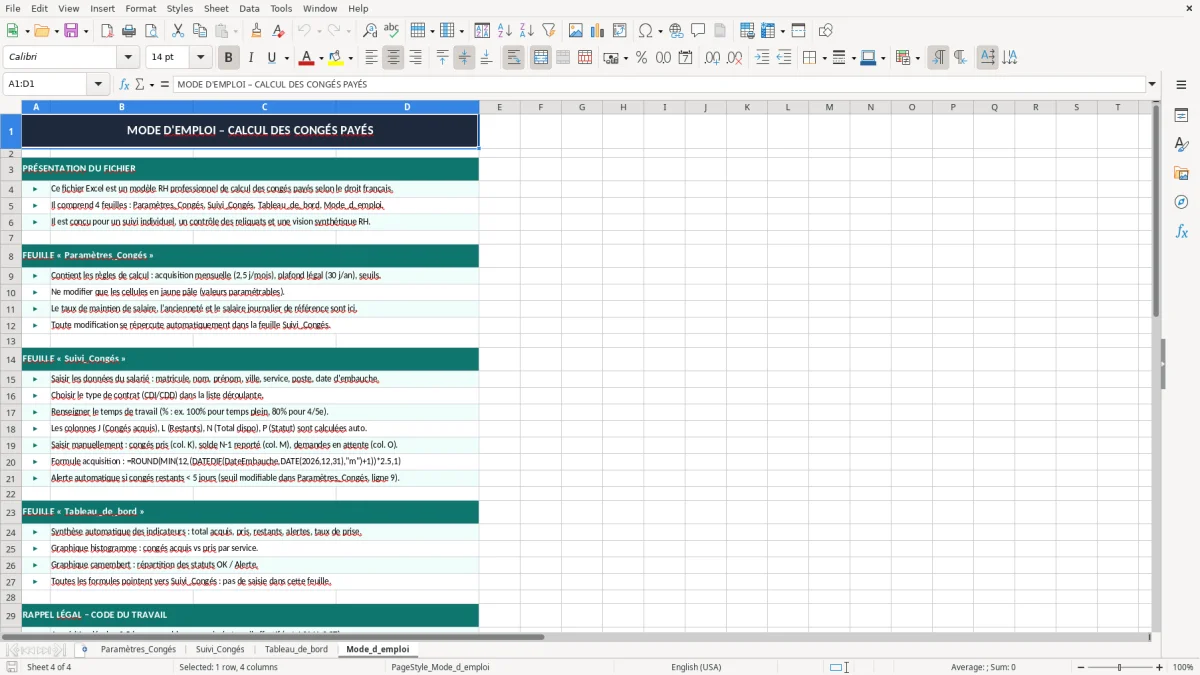Increase the indent

(762, 58)
